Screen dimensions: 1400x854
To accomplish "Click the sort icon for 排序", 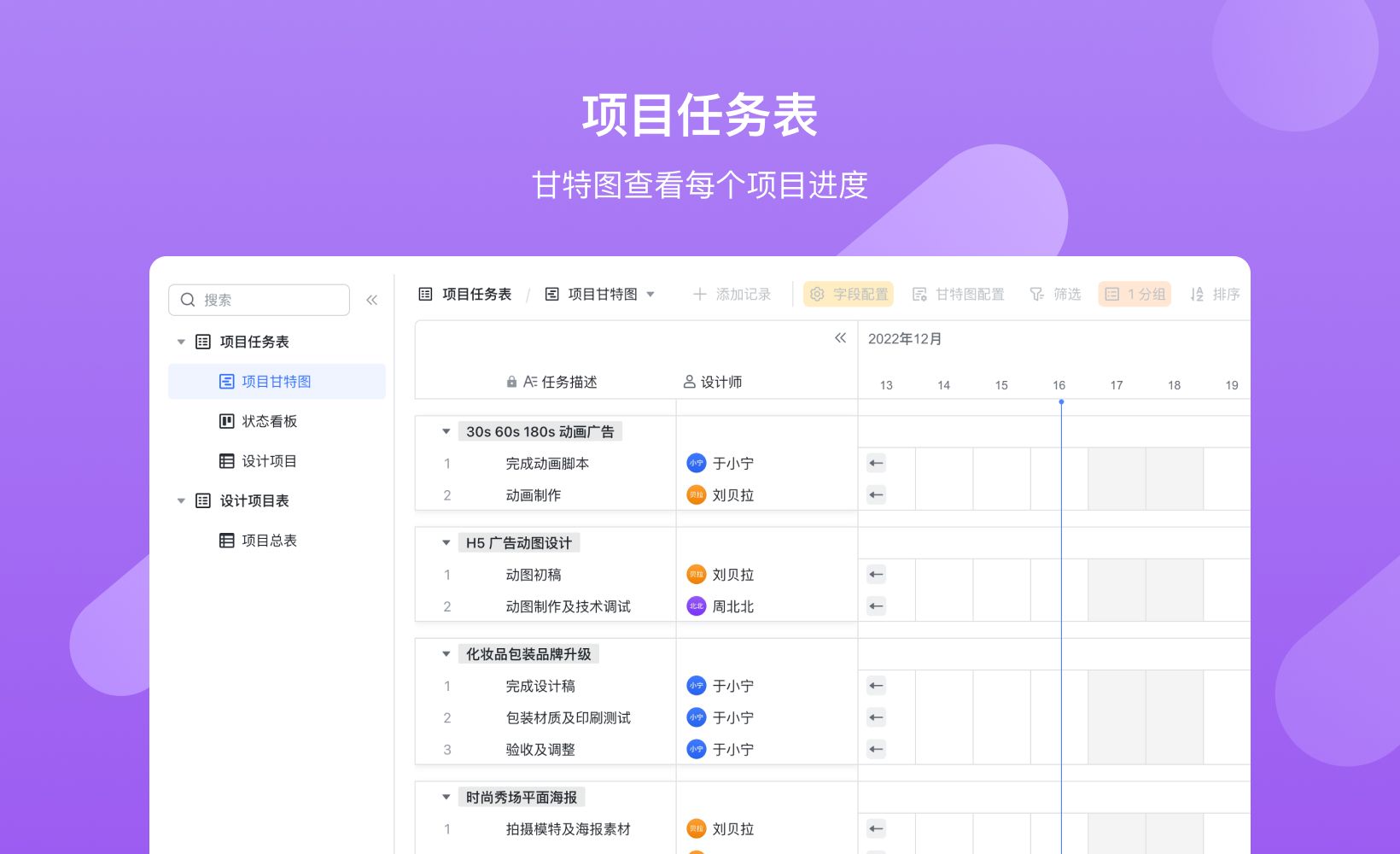I will pos(1197,294).
